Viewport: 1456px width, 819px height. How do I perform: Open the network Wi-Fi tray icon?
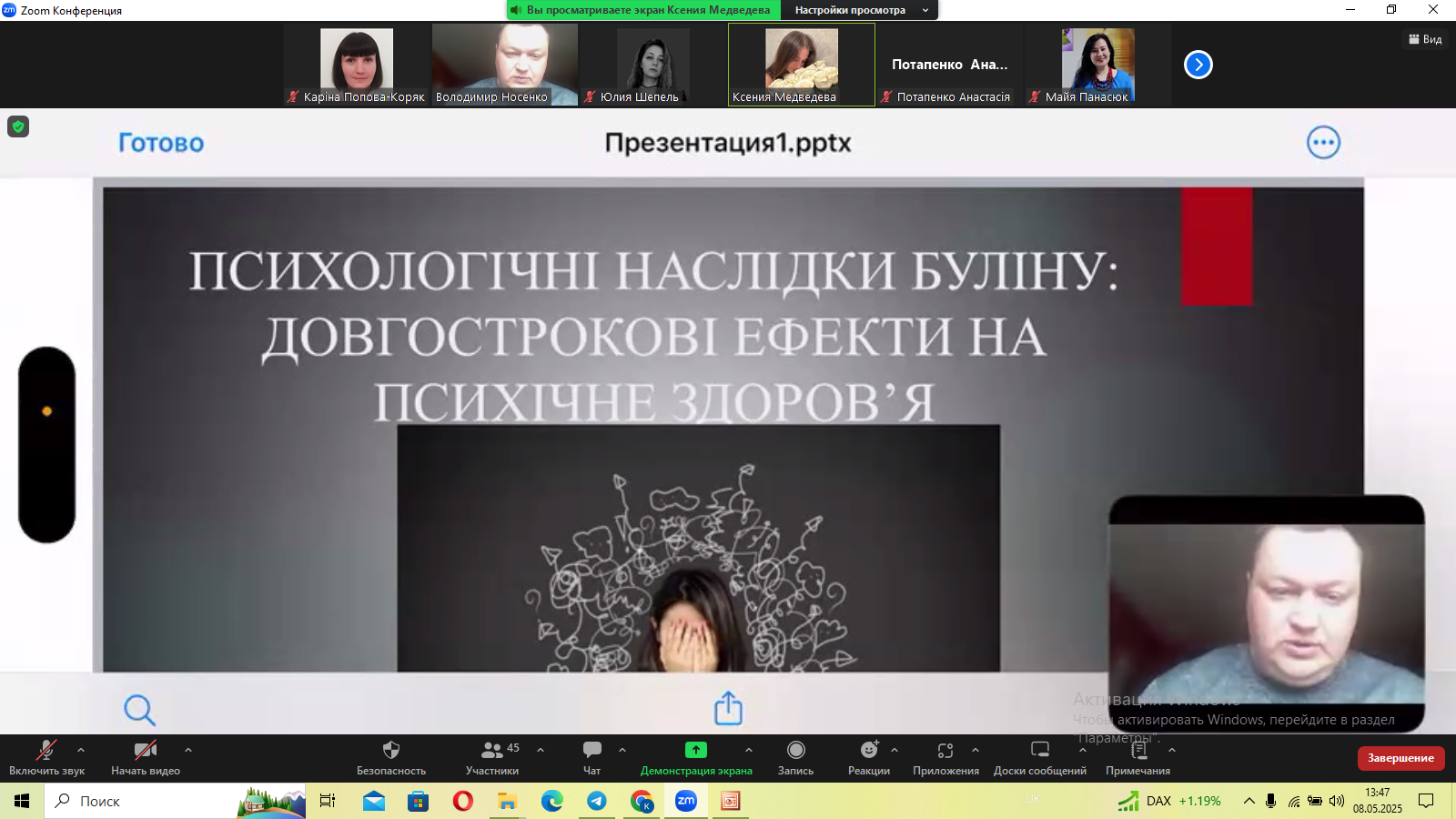(x=1293, y=801)
